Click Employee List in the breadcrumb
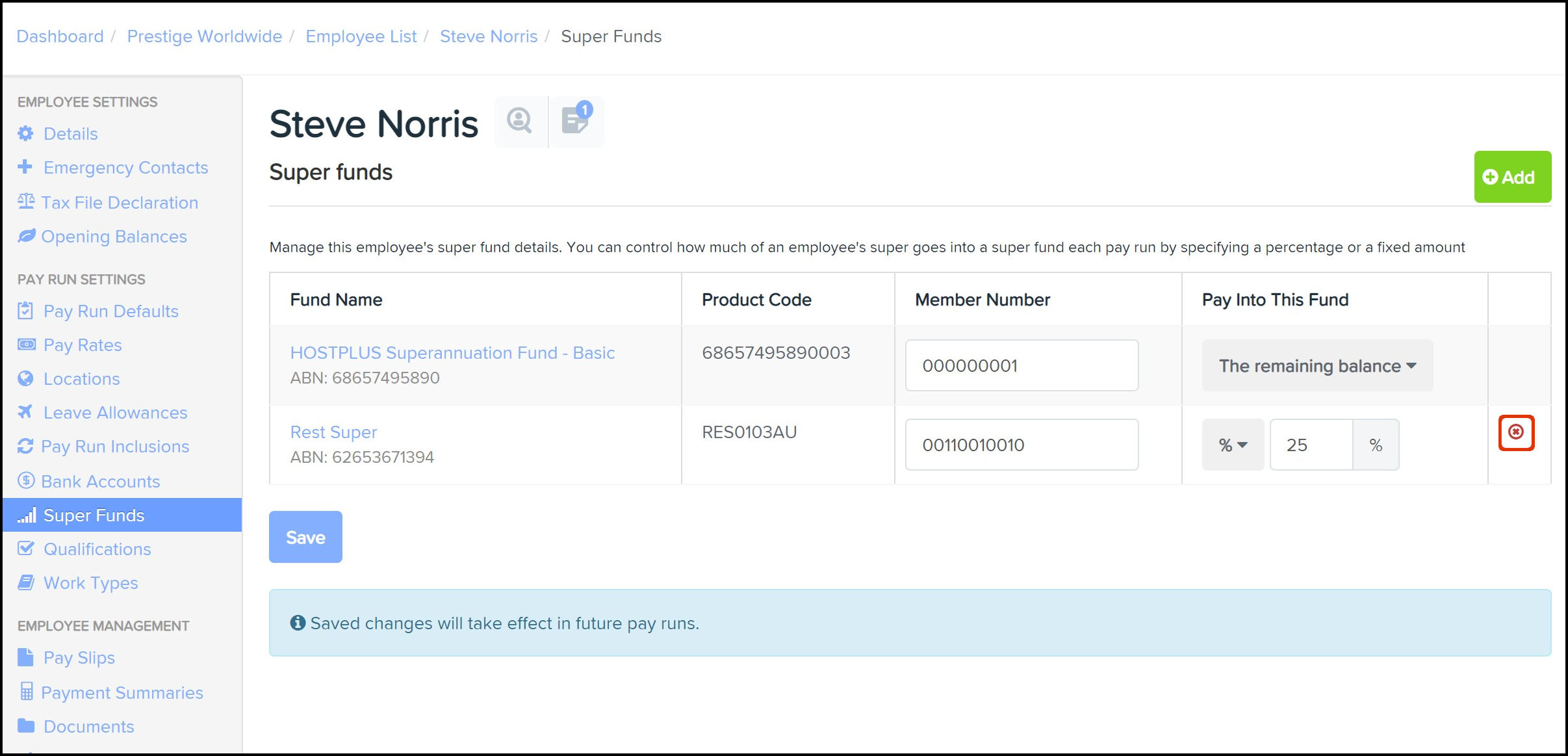This screenshot has width=1568, height=756. pyautogui.click(x=361, y=36)
